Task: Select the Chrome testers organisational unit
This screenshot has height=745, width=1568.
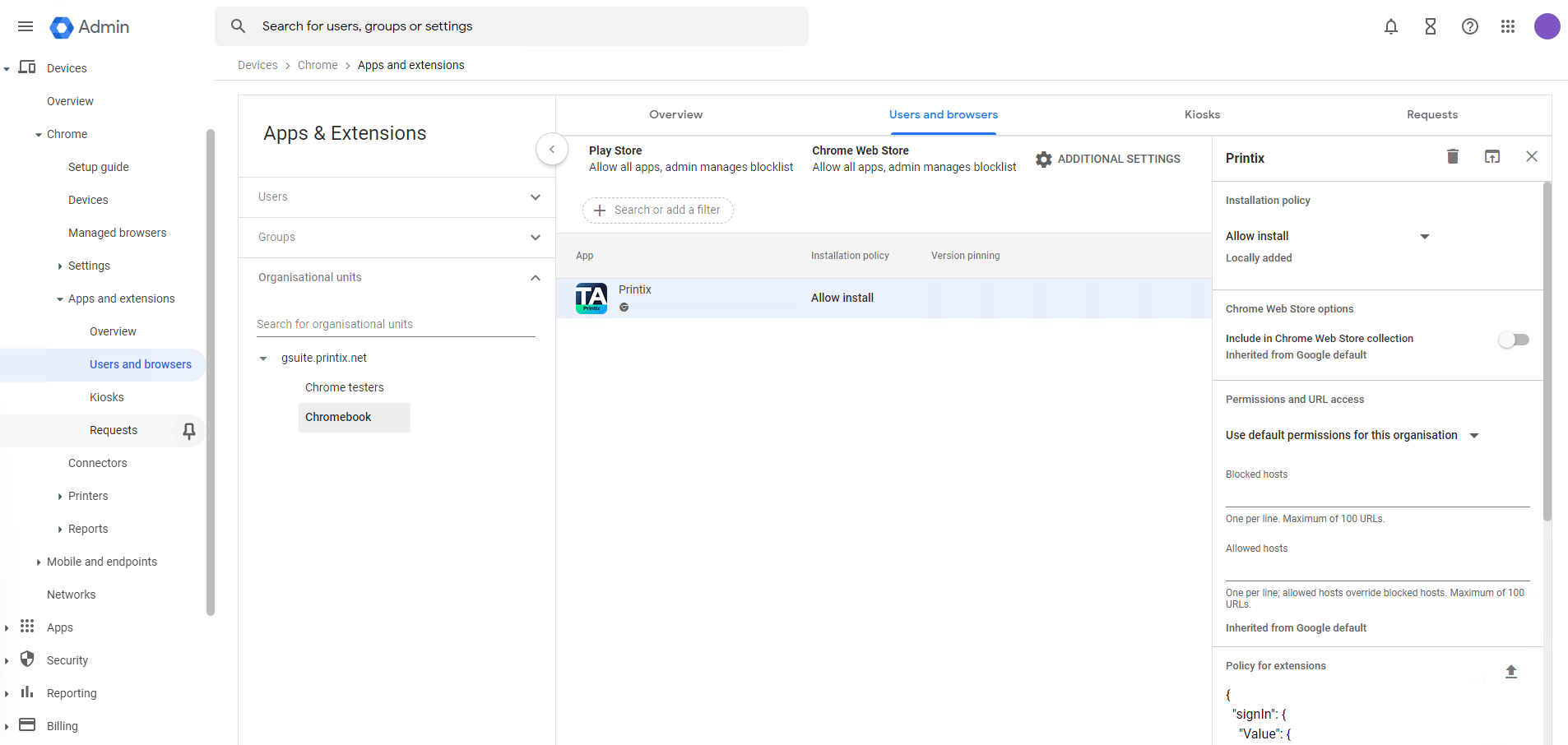Action: [x=344, y=387]
